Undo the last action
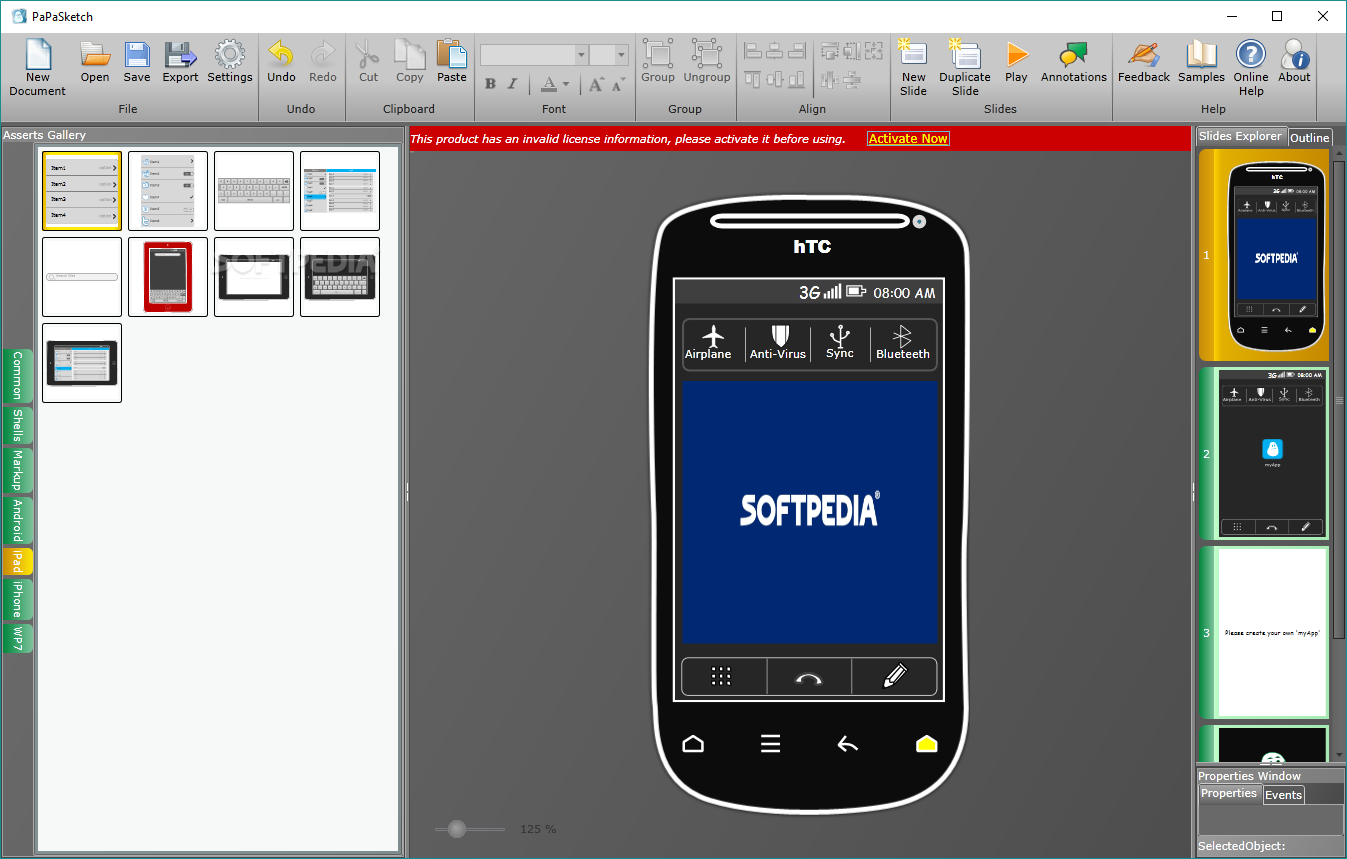Screen dimensions: 1347x859 coord(281,62)
